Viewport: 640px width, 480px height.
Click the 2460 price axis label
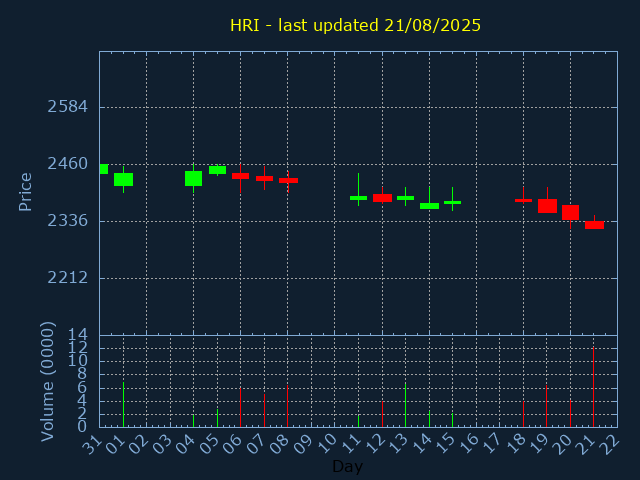[x=68, y=164]
